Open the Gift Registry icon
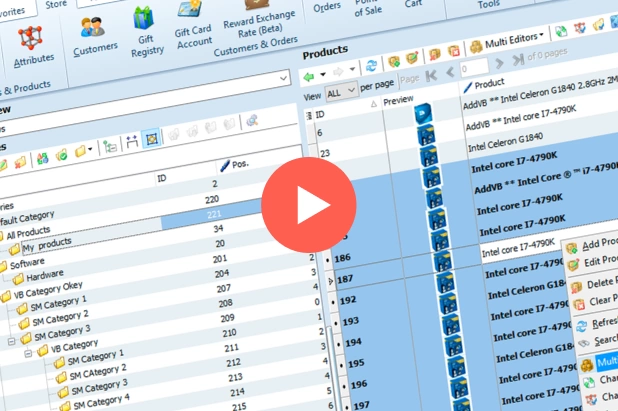The image size is (618, 411). [146, 33]
